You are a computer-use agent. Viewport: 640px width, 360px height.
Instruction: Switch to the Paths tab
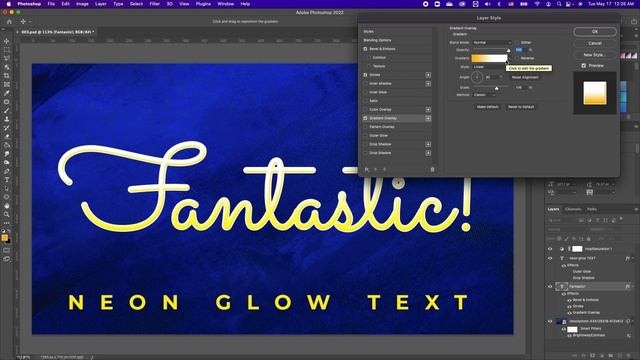pos(592,209)
